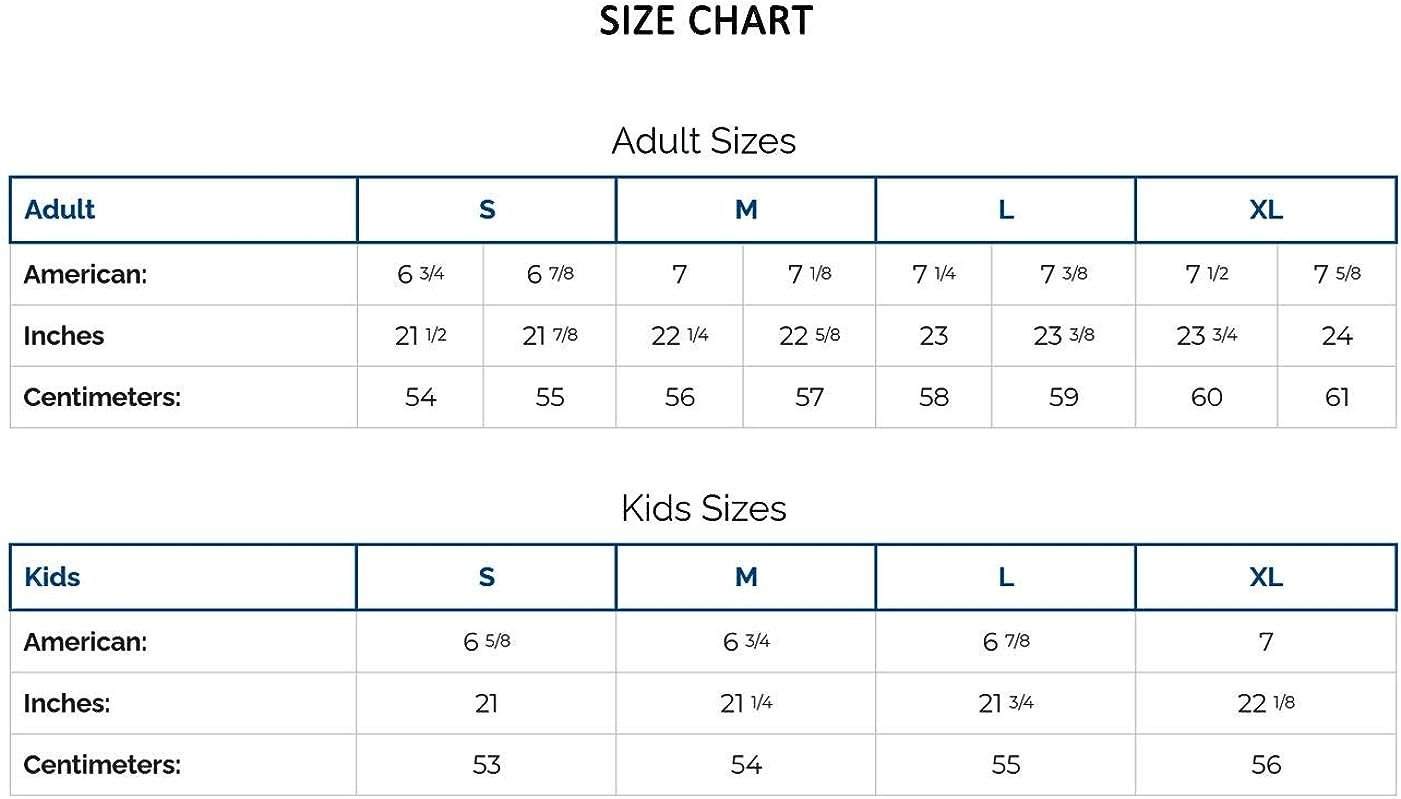Select the XL header in the Adult table
This screenshot has width=1401, height=799.
point(1265,210)
